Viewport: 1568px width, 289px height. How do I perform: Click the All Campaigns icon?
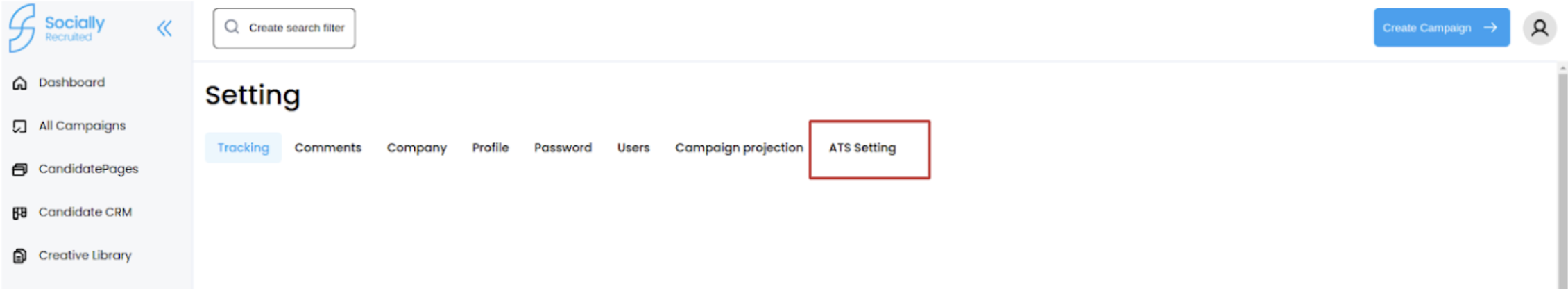pos(20,126)
